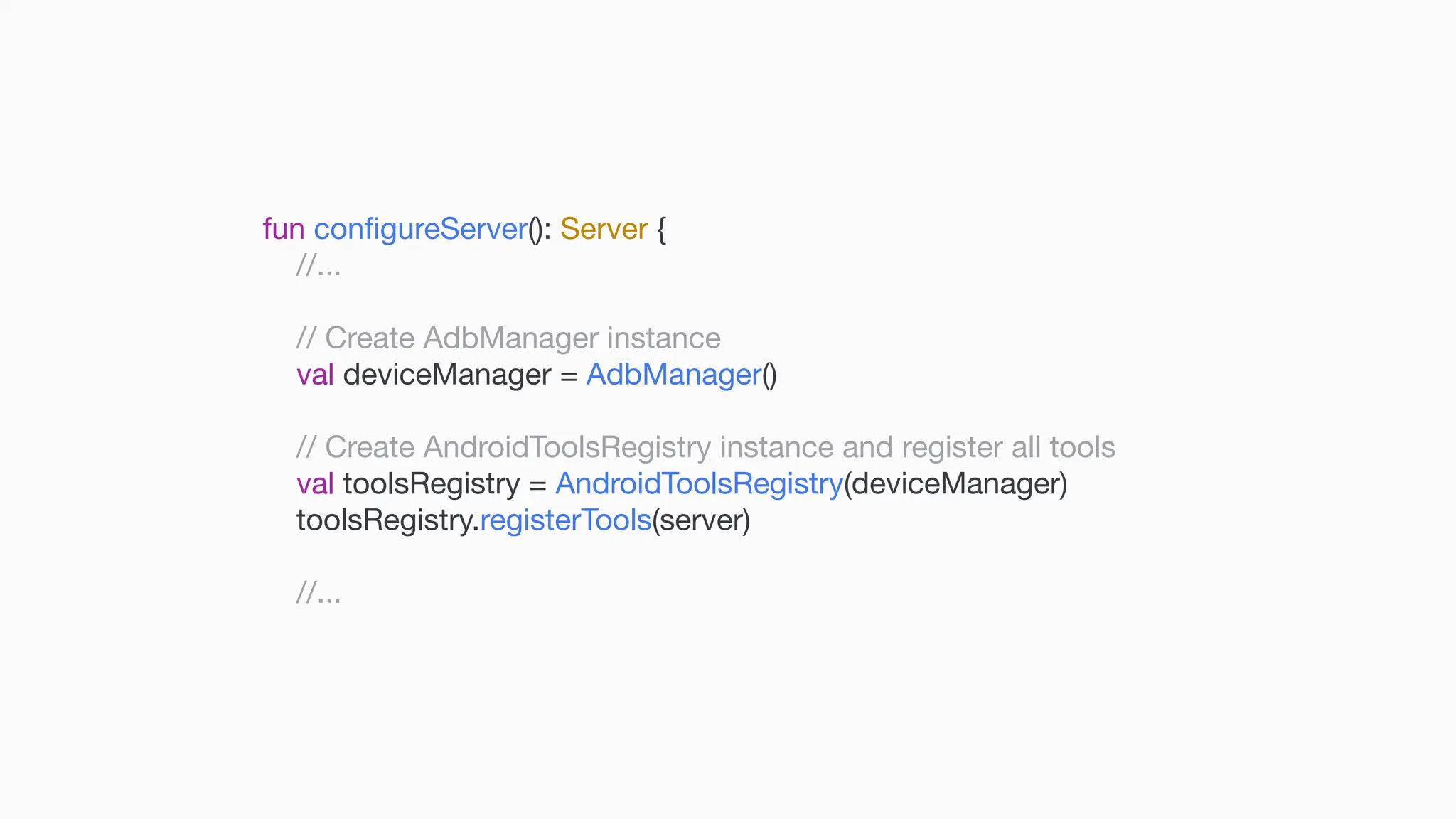Image resolution: width=1456 pixels, height=819 pixels.
Task: Click the configureServer function name
Action: [x=420, y=229]
